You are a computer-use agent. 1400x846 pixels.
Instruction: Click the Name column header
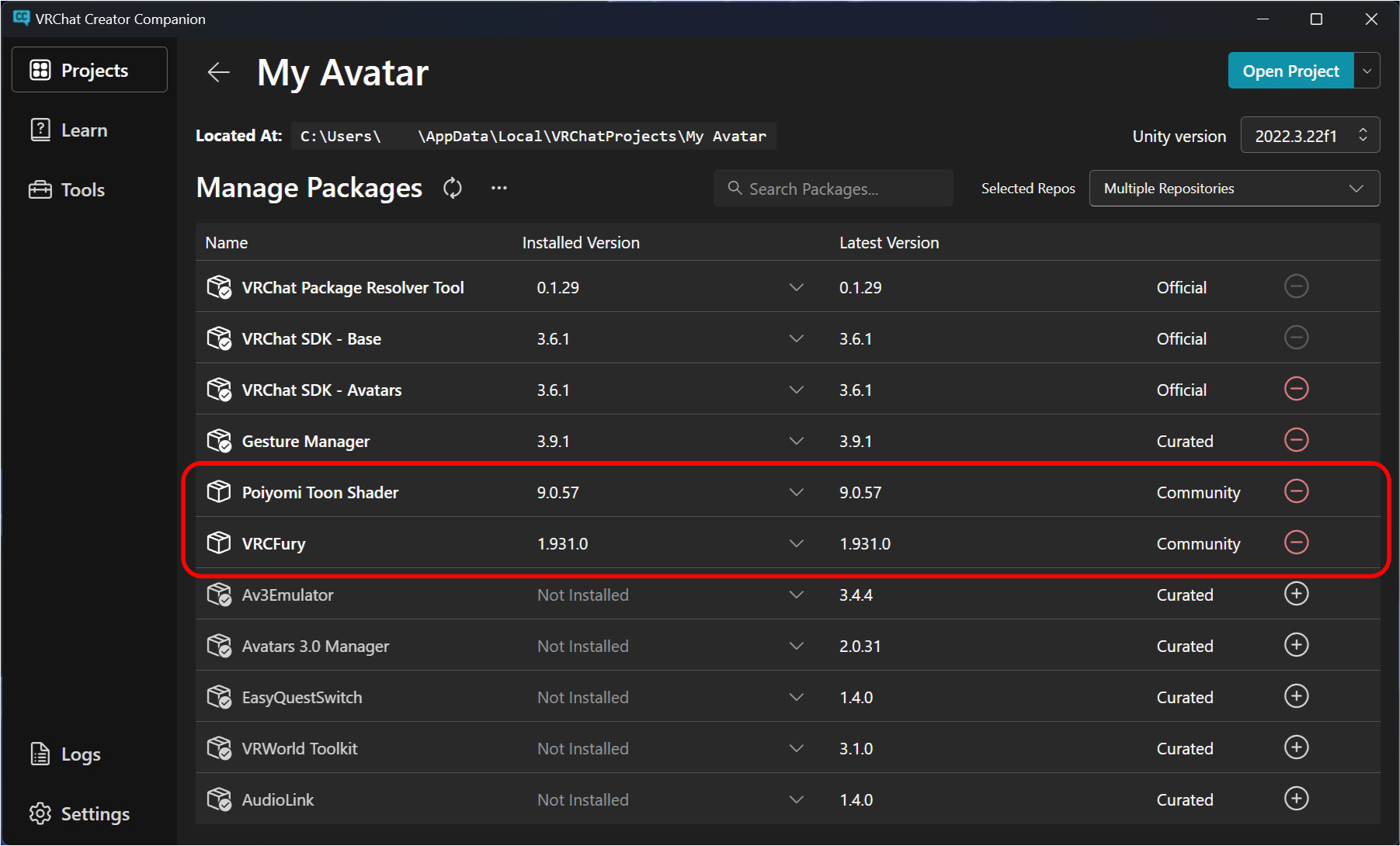point(226,242)
